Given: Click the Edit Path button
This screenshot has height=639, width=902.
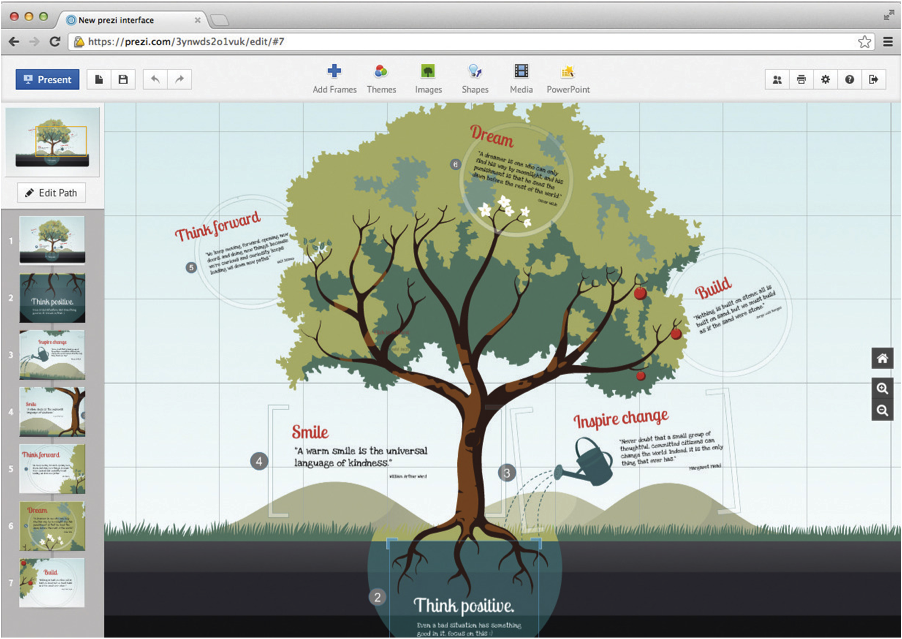Looking at the screenshot, I should [52, 193].
